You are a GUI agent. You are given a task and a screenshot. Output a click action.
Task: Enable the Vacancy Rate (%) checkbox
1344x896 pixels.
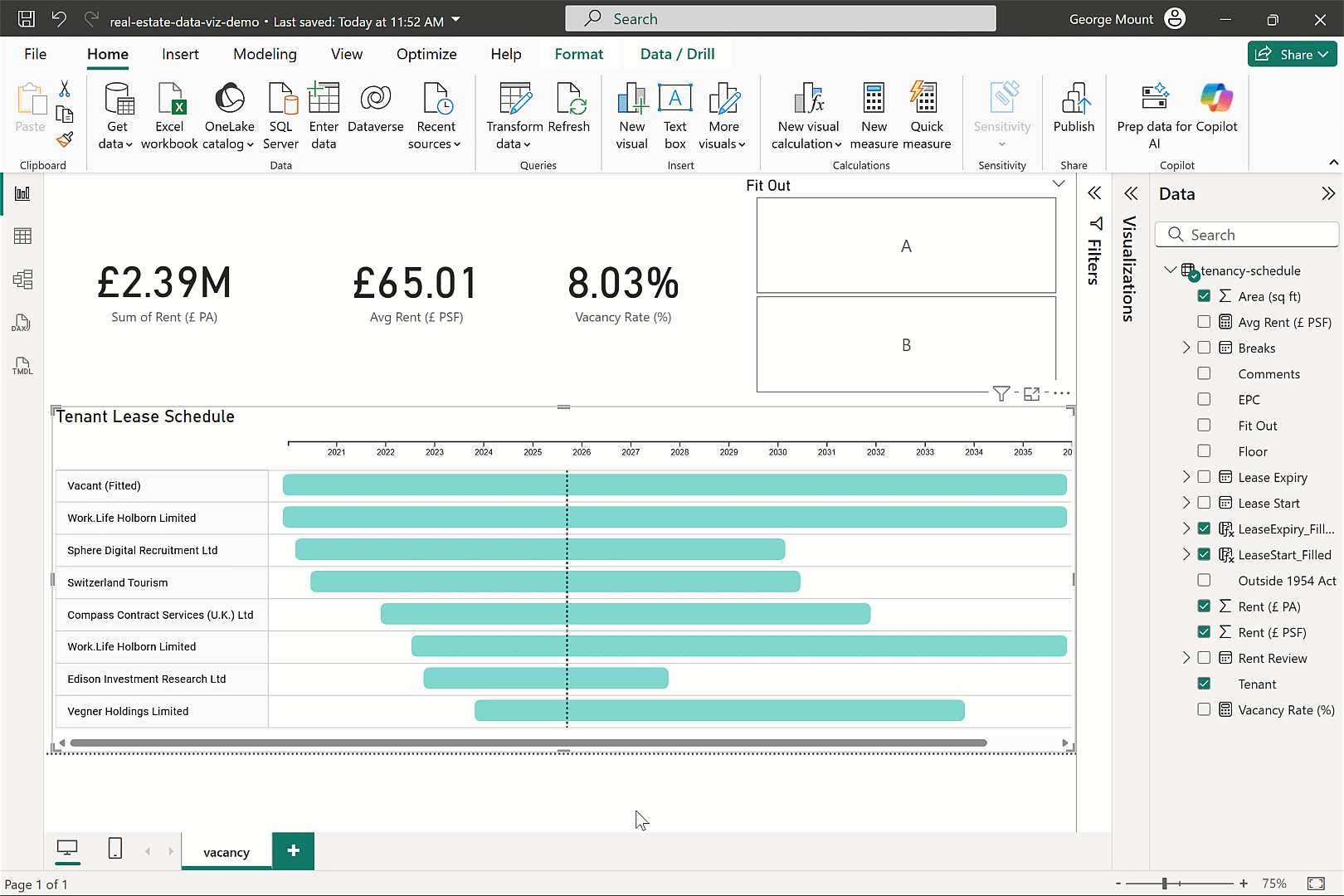click(1204, 709)
